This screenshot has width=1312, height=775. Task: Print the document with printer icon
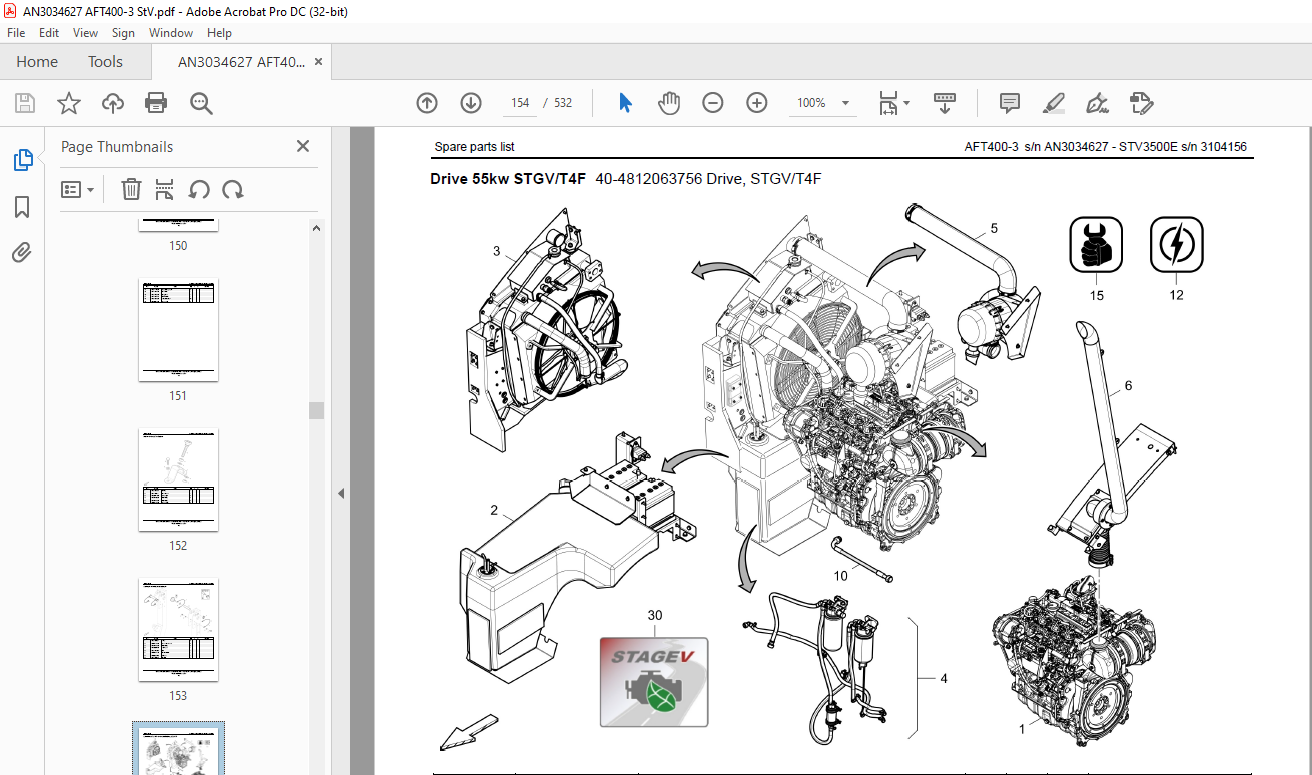(x=156, y=103)
